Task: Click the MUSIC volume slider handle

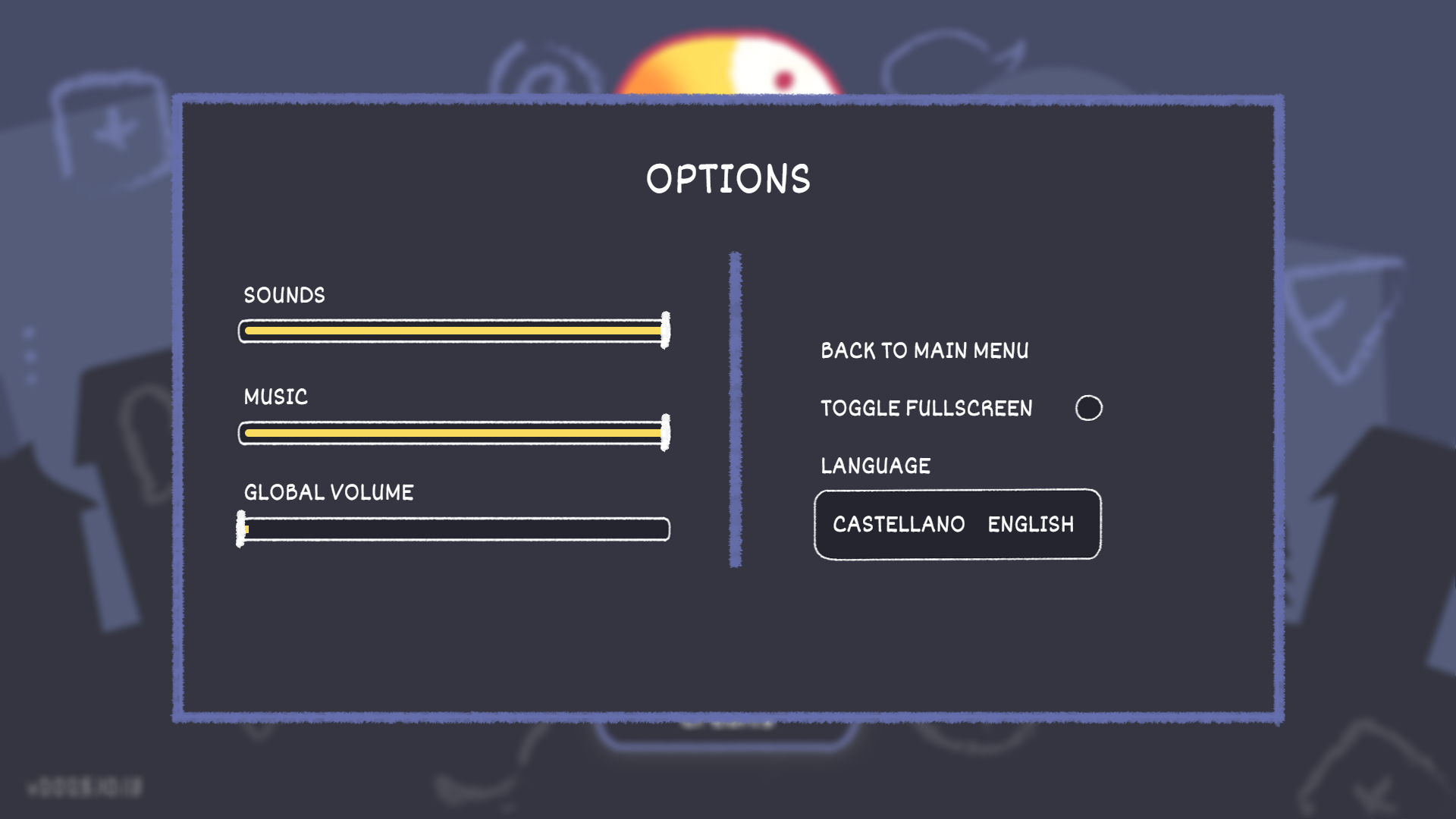Action: [664, 432]
